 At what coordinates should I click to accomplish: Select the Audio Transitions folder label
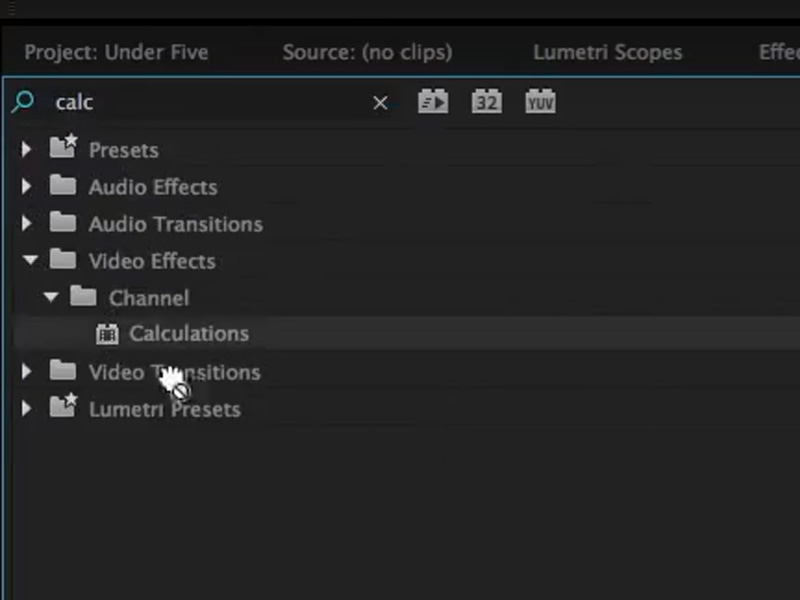pyautogui.click(x=176, y=224)
